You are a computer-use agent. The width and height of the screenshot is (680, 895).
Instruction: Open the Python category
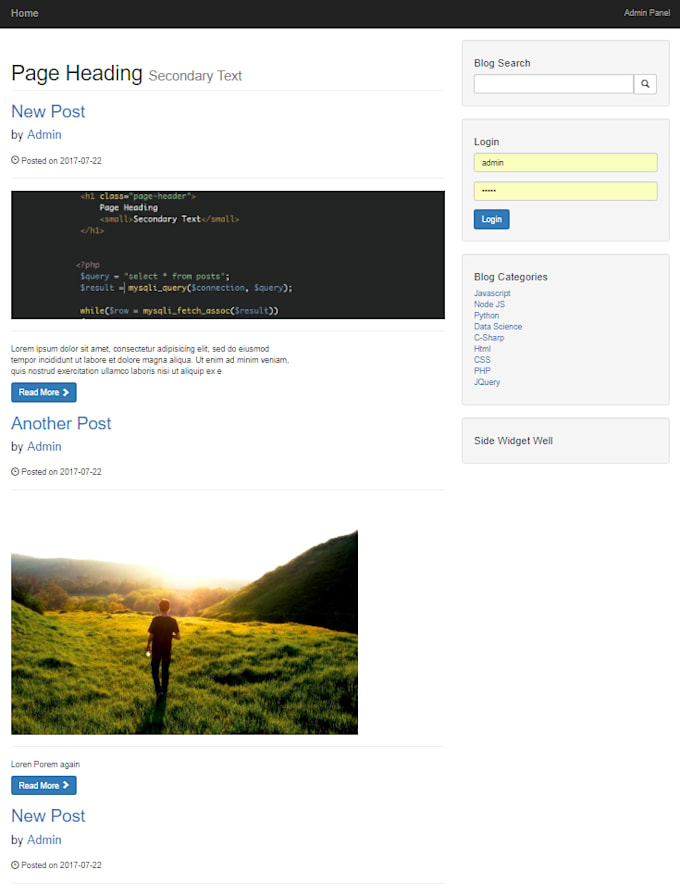point(486,315)
